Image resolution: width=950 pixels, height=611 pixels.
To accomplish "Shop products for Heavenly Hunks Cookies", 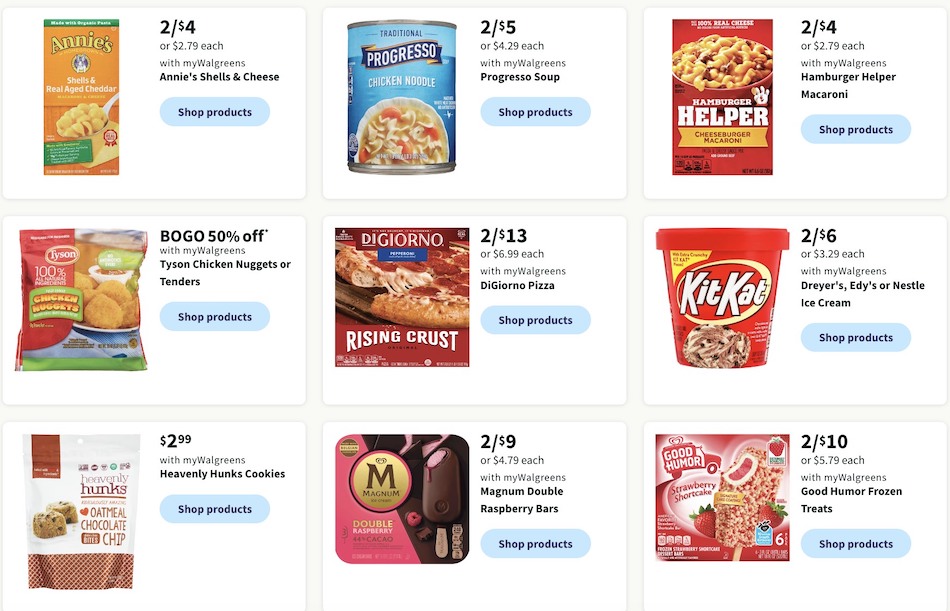I will click(x=214, y=509).
